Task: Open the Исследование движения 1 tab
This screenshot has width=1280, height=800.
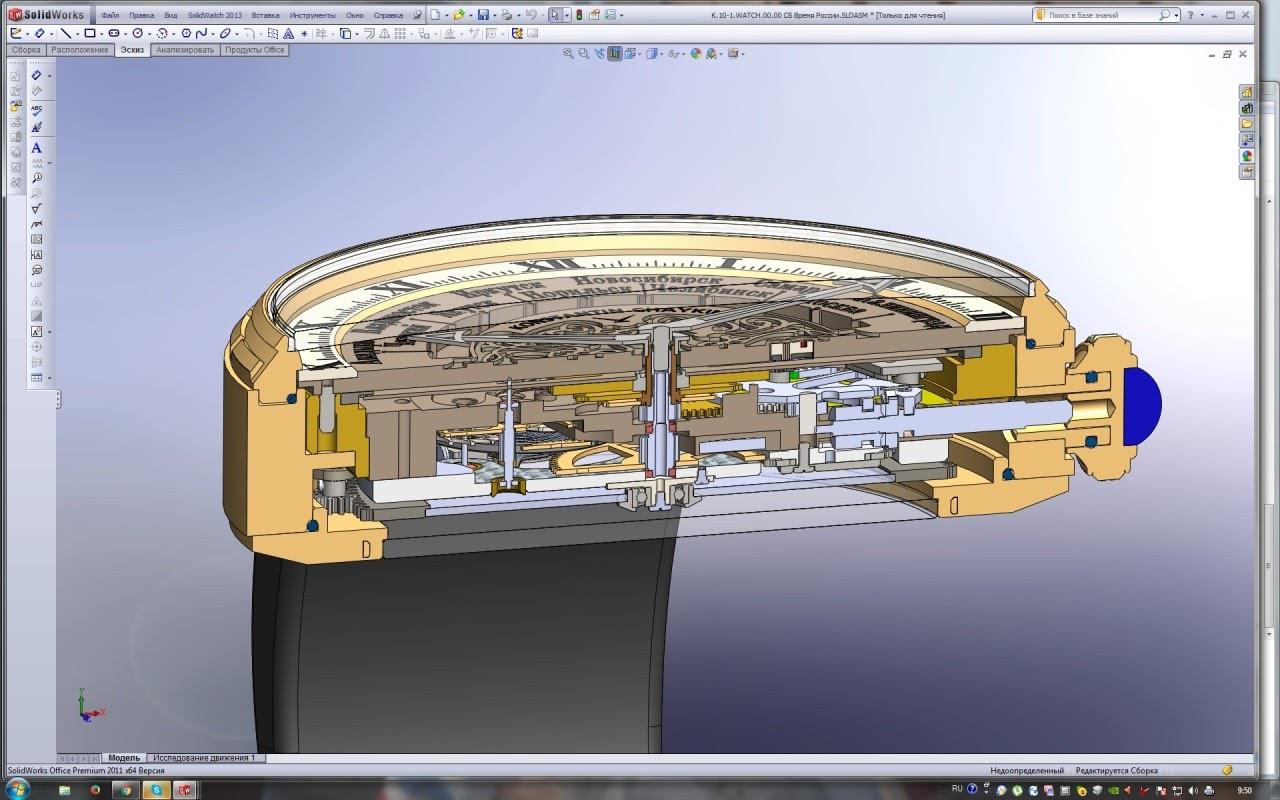Action: point(204,758)
